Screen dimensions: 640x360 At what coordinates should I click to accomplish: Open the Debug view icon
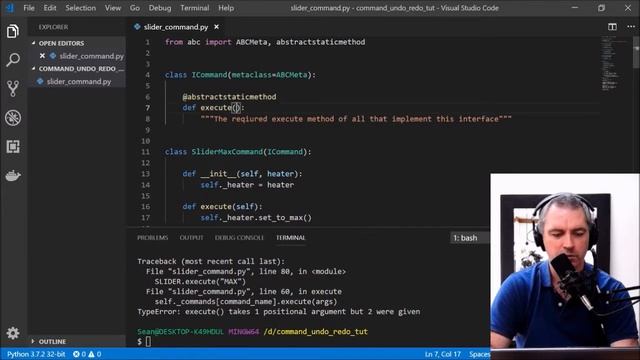13,118
